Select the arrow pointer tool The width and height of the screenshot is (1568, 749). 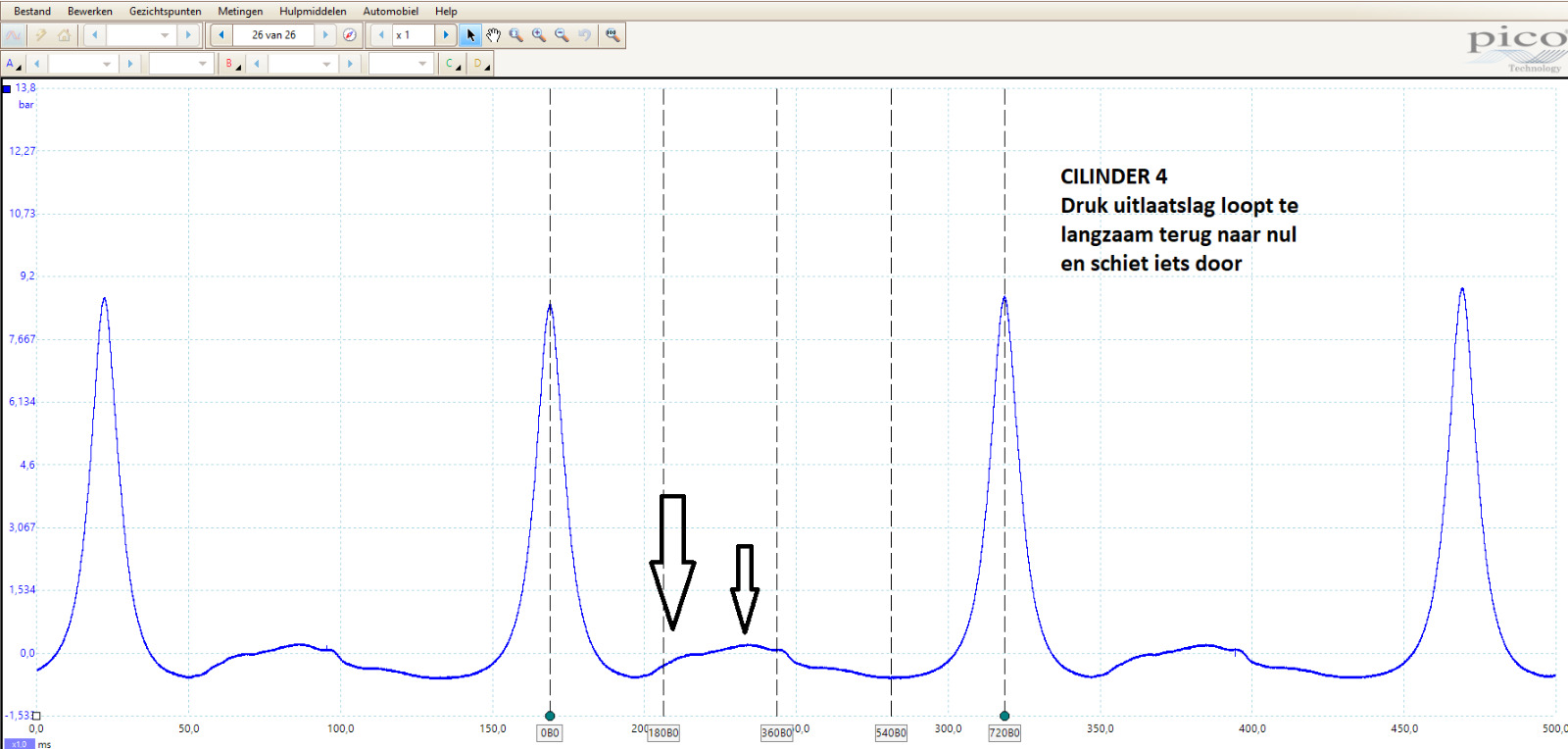(x=470, y=35)
